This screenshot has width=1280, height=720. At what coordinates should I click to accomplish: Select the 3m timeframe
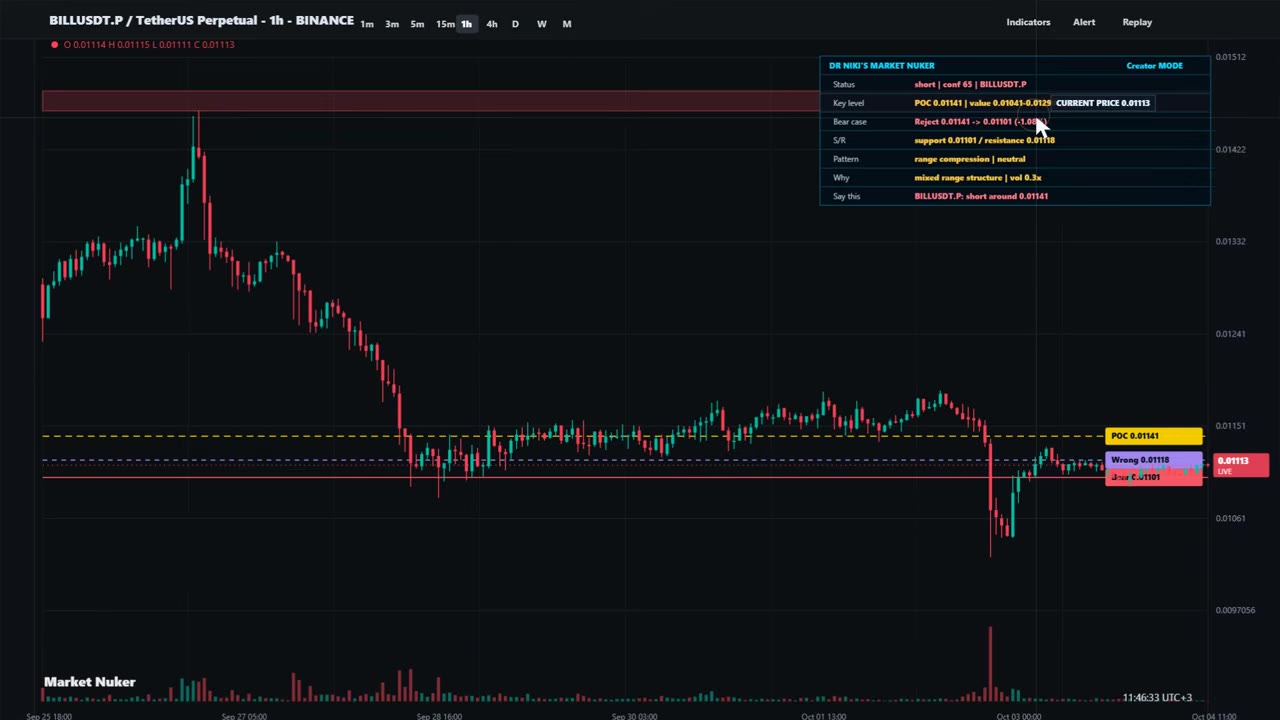[x=392, y=24]
